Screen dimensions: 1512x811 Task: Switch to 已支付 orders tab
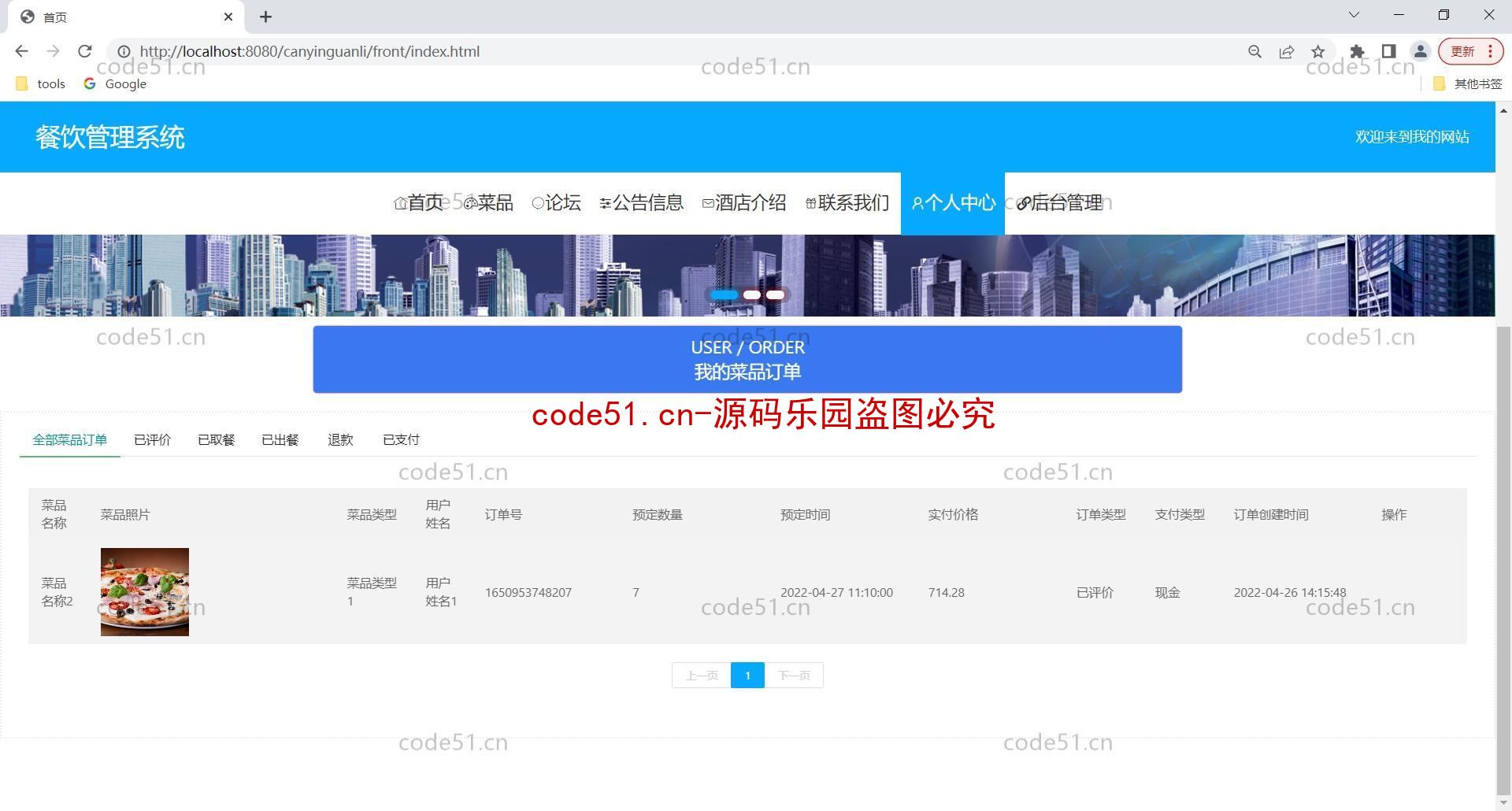click(401, 439)
